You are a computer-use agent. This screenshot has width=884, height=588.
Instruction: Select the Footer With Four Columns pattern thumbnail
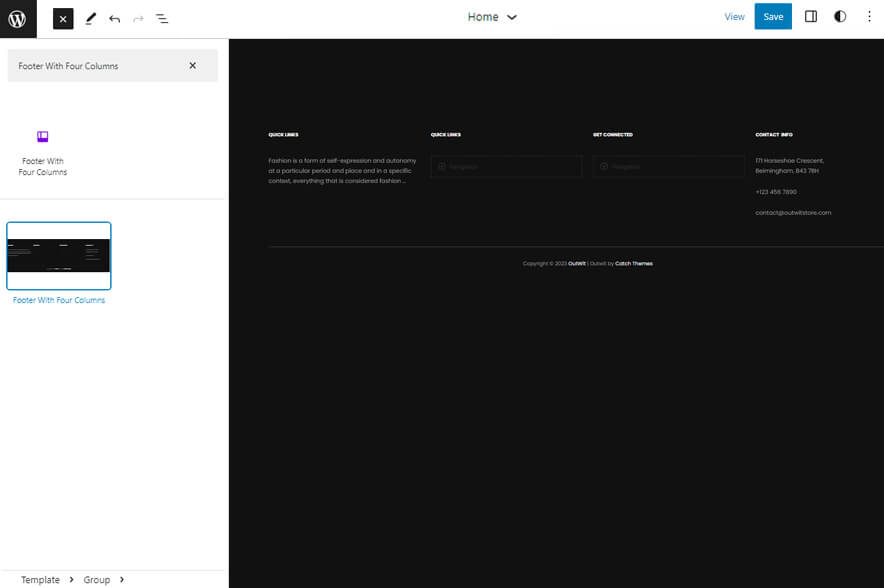click(59, 256)
